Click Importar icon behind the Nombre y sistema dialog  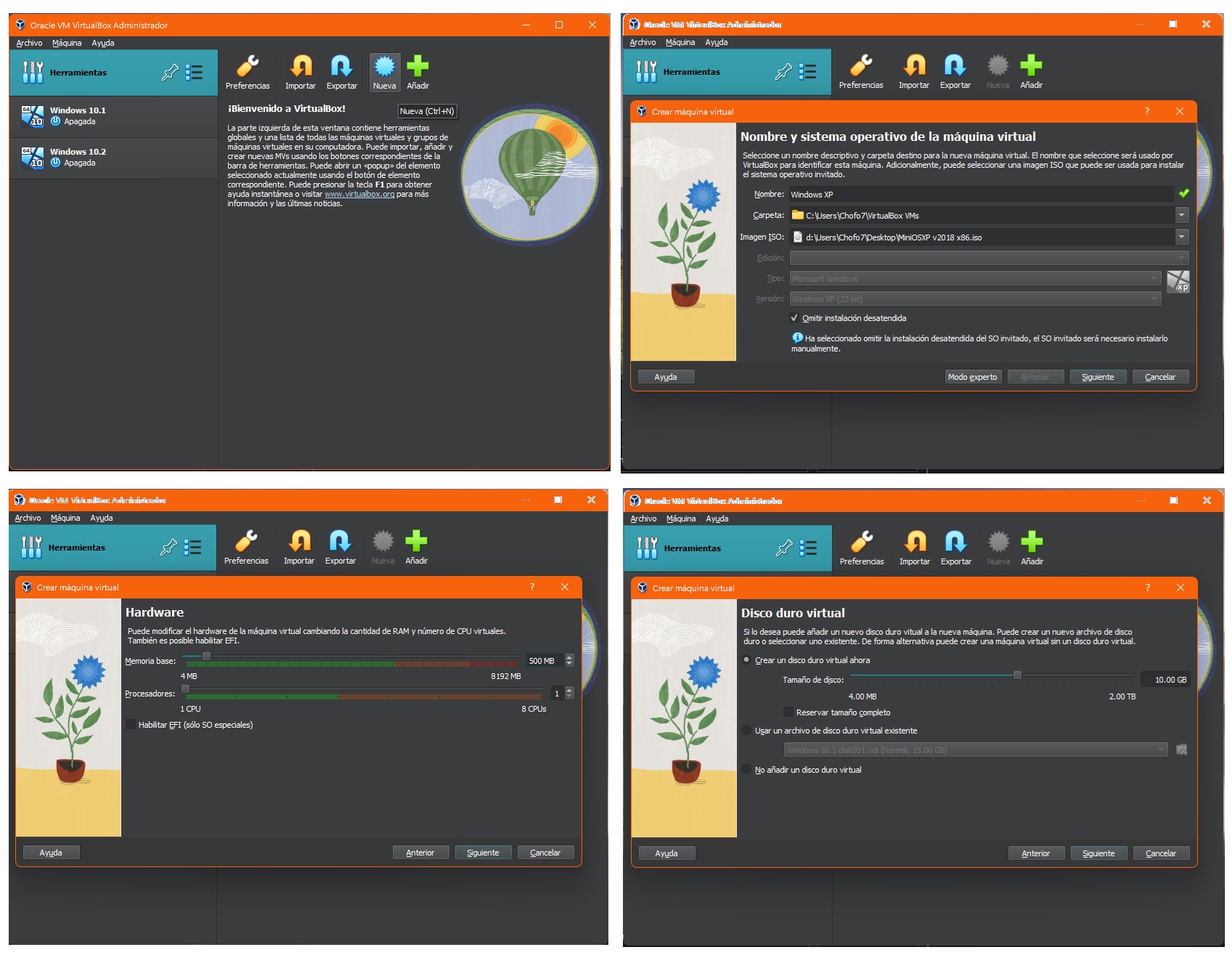click(x=914, y=66)
